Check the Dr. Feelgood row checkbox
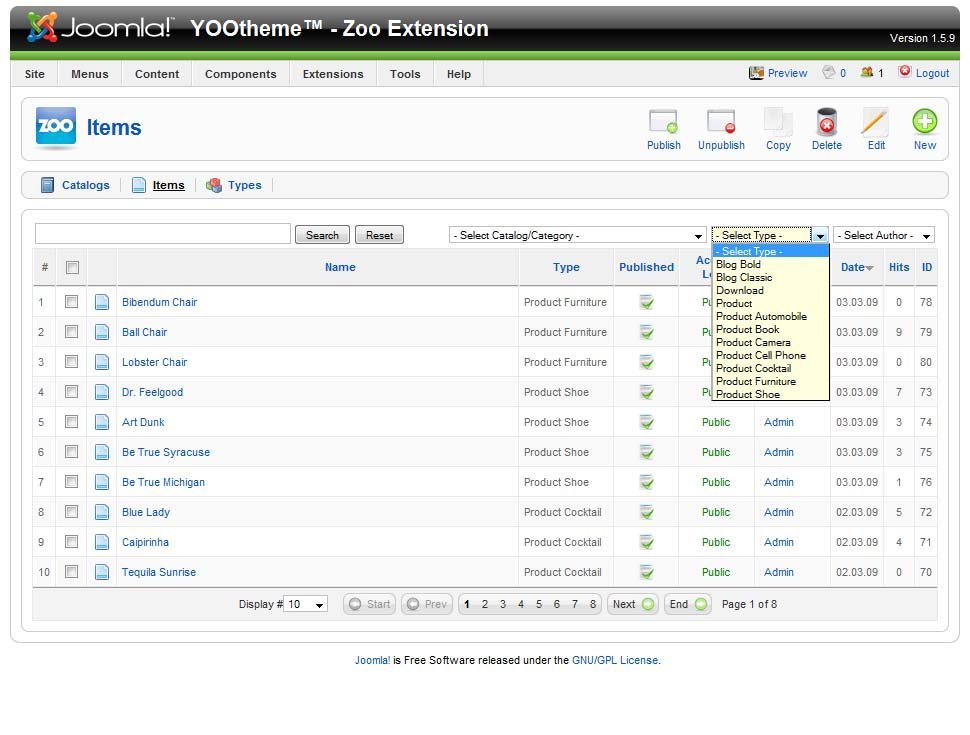 [x=72, y=392]
